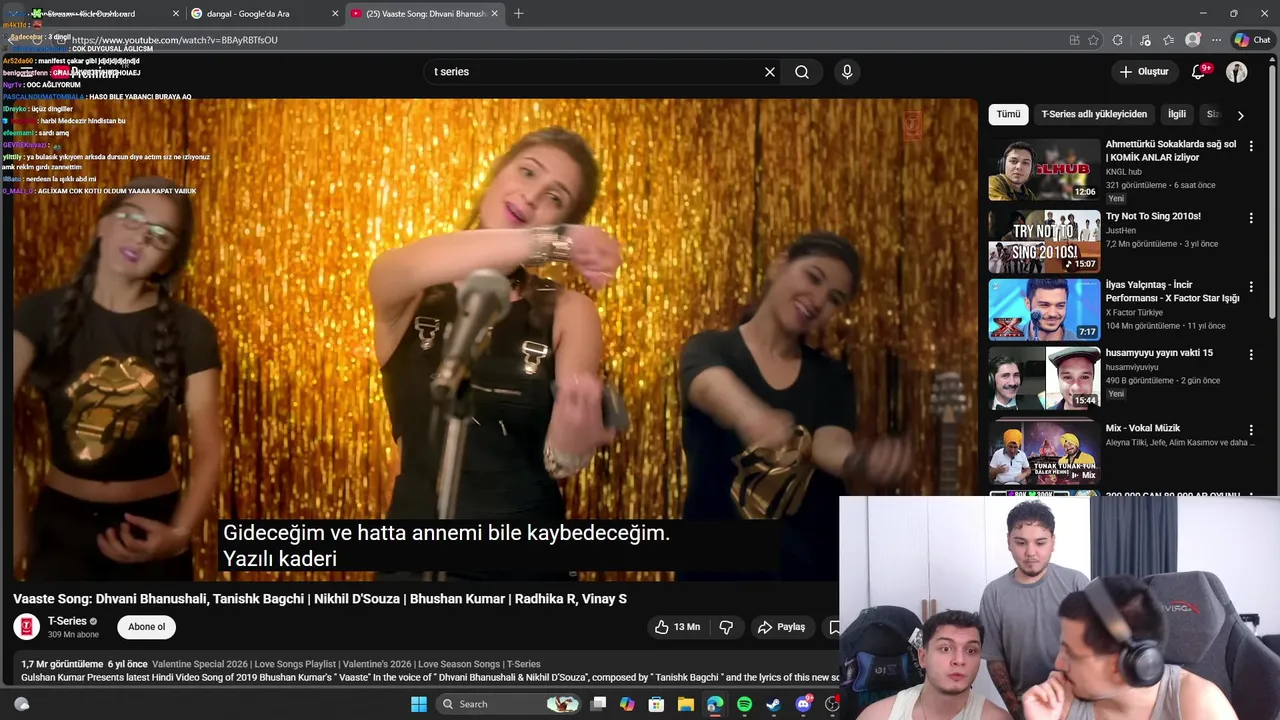Show more filter chips with arrow
Viewport: 1280px width, 720px height.
pyautogui.click(x=1240, y=115)
